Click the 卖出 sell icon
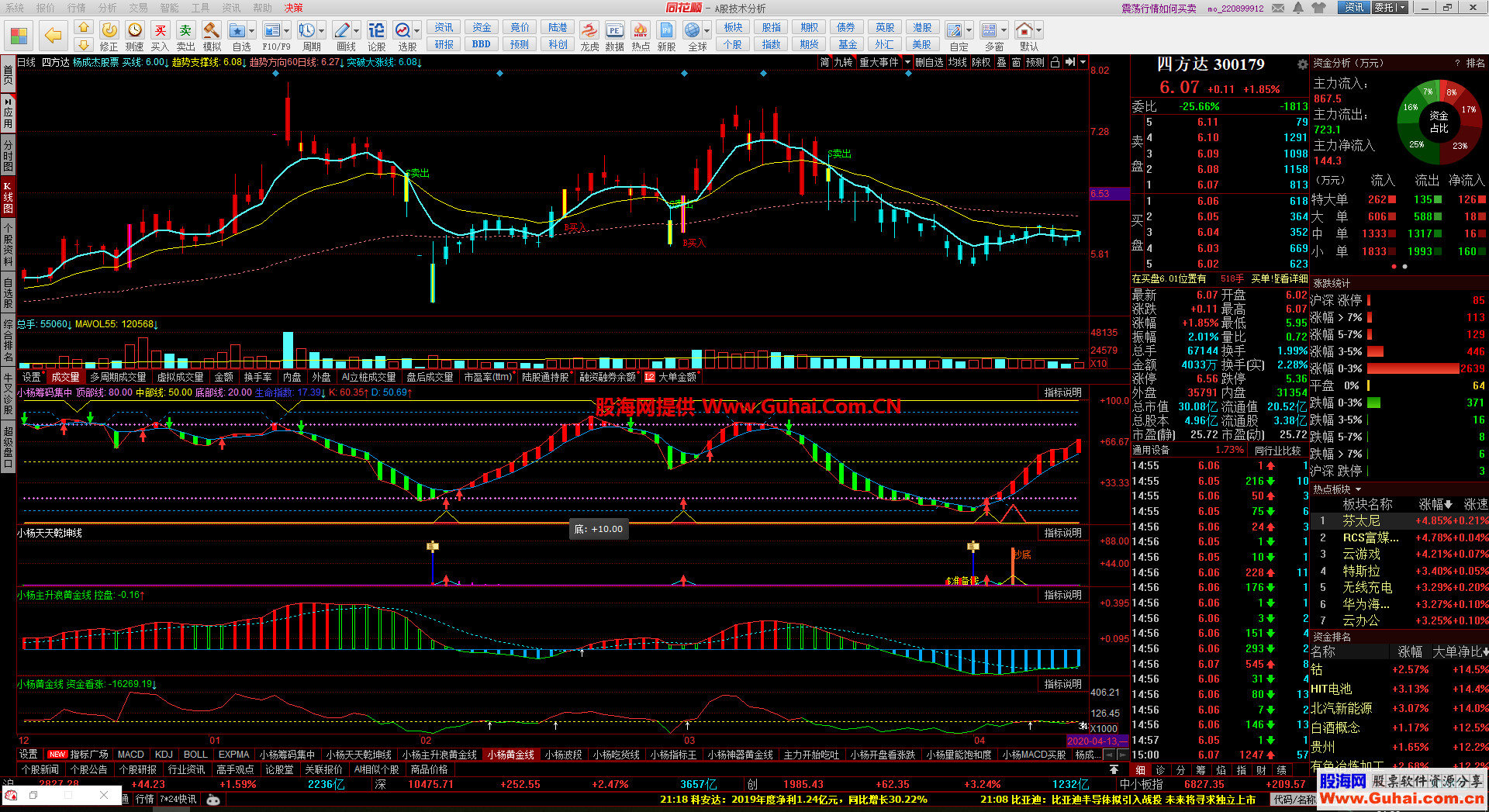Viewport: 1489px width, 812px height. coord(186,36)
